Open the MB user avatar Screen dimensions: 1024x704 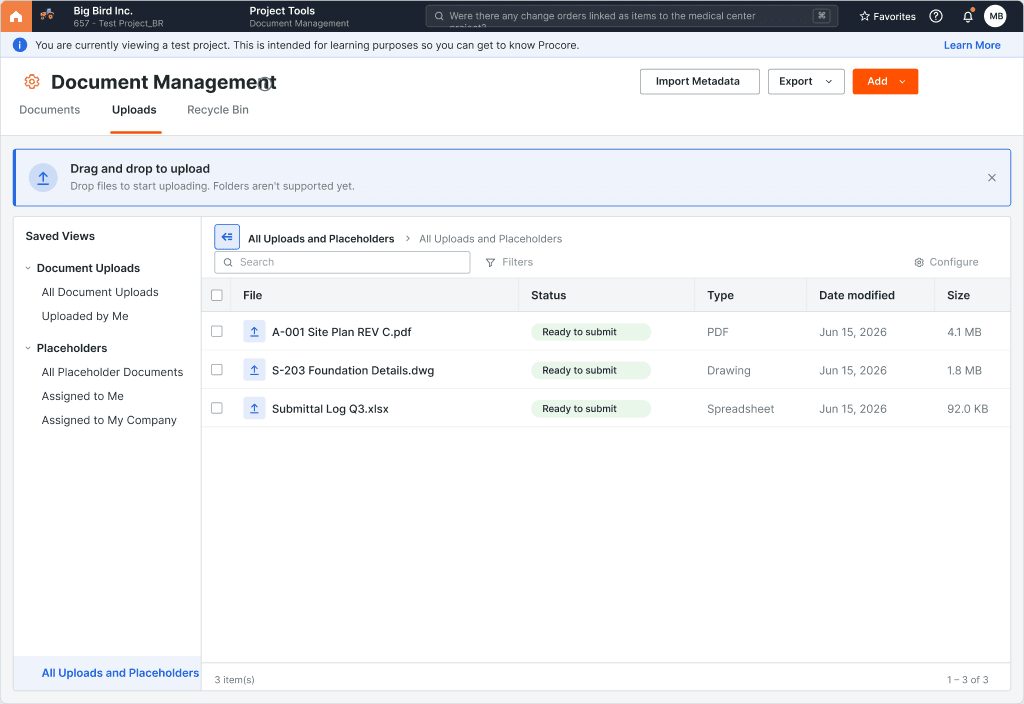click(996, 16)
